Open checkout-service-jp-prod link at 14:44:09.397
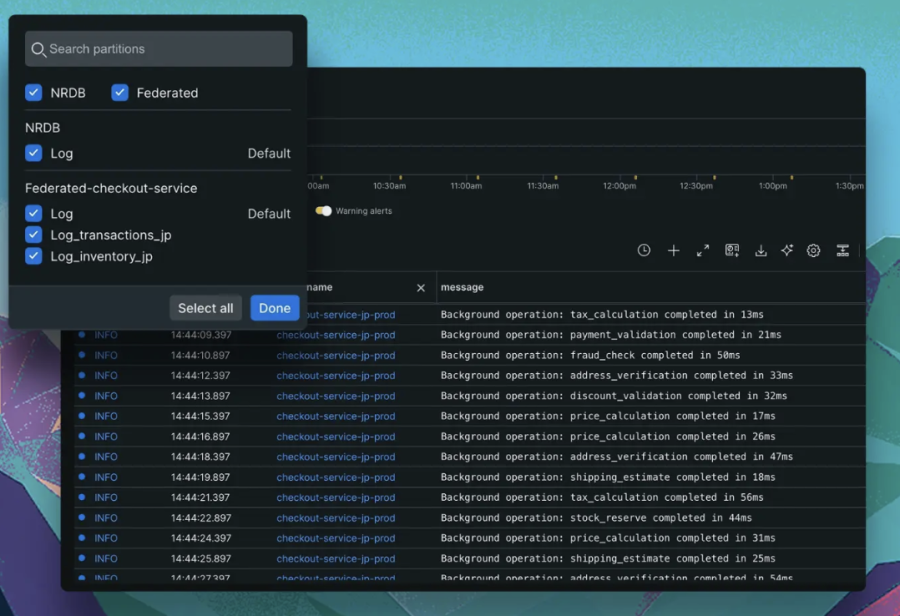 point(336,335)
